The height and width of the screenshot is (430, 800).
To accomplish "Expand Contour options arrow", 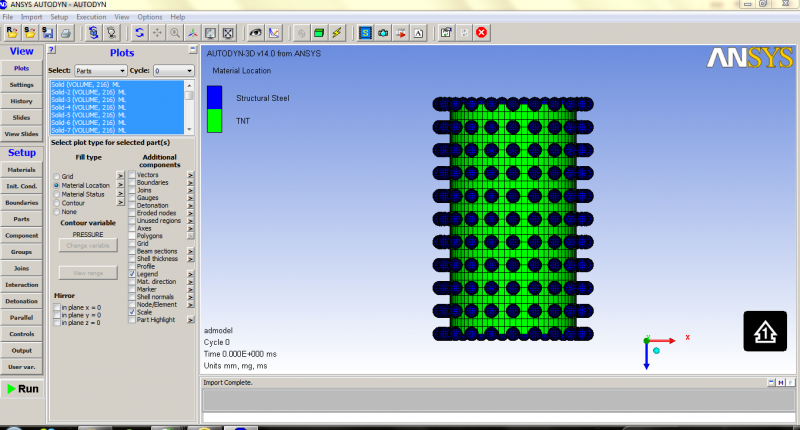I will pos(120,203).
